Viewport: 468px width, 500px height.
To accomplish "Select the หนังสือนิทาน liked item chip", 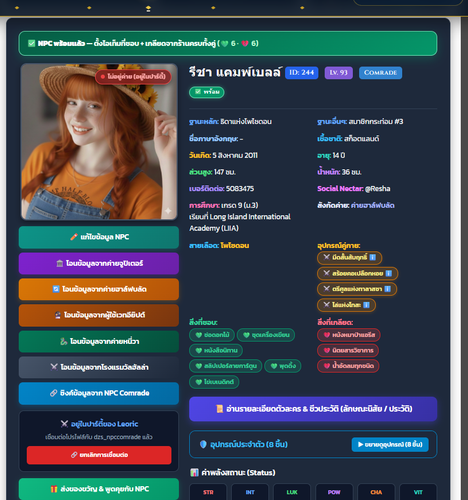I will (x=216, y=350).
